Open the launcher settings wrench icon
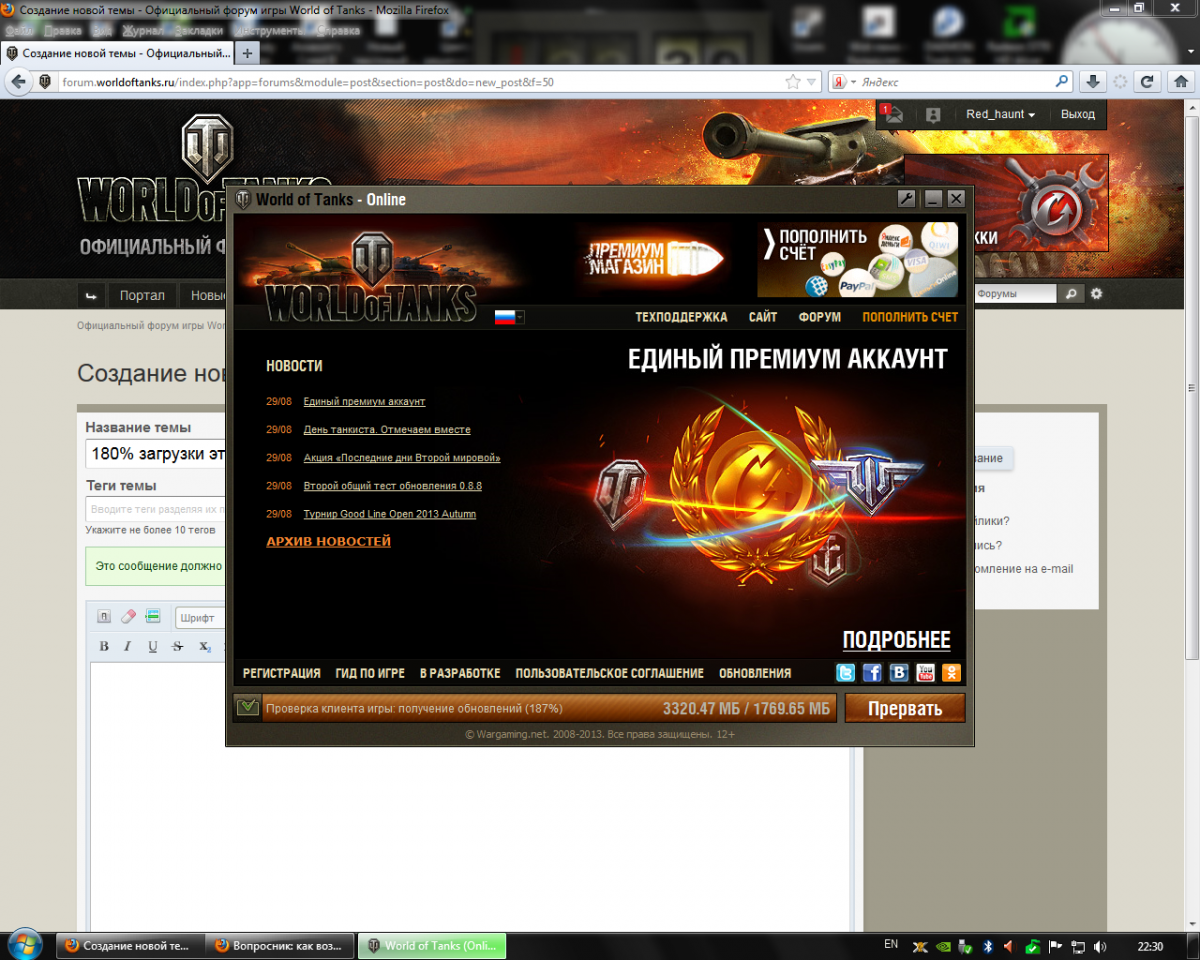 pos(906,199)
